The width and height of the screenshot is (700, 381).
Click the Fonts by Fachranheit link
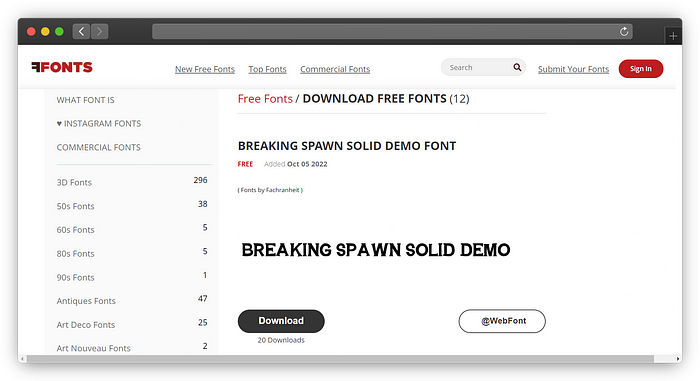click(270, 190)
